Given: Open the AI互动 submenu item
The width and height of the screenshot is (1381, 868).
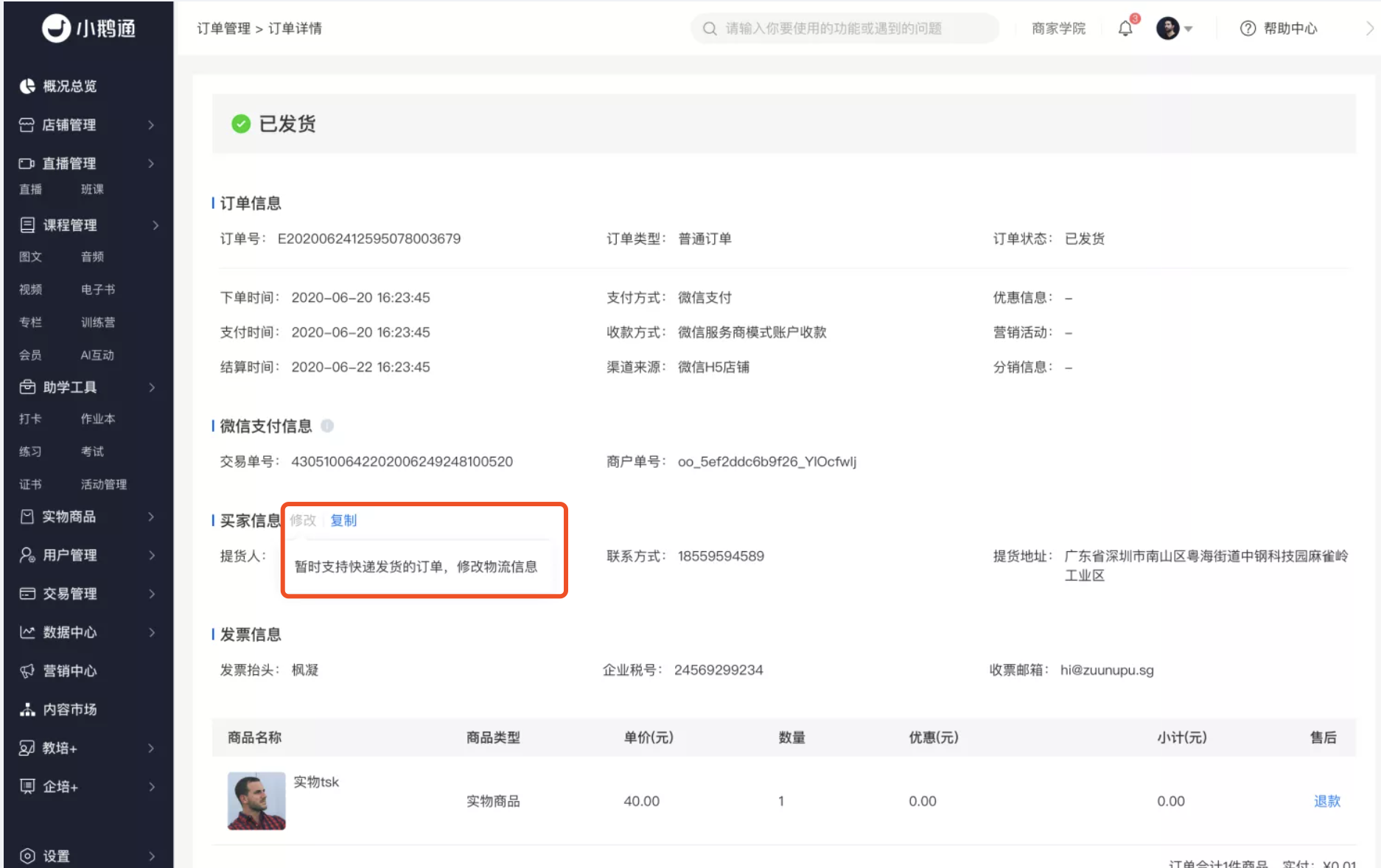Looking at the screenshot, I should 97,355.
